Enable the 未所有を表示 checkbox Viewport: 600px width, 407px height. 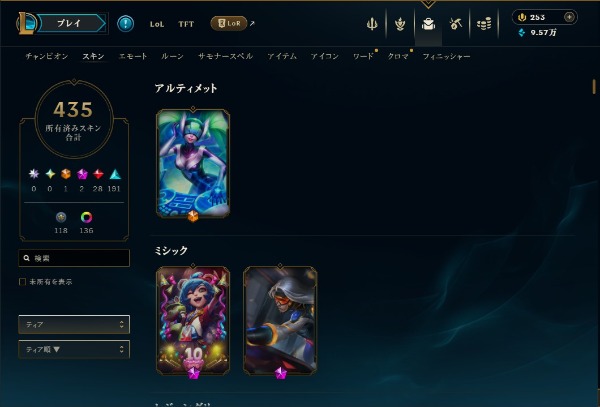(x=23, y=282)
